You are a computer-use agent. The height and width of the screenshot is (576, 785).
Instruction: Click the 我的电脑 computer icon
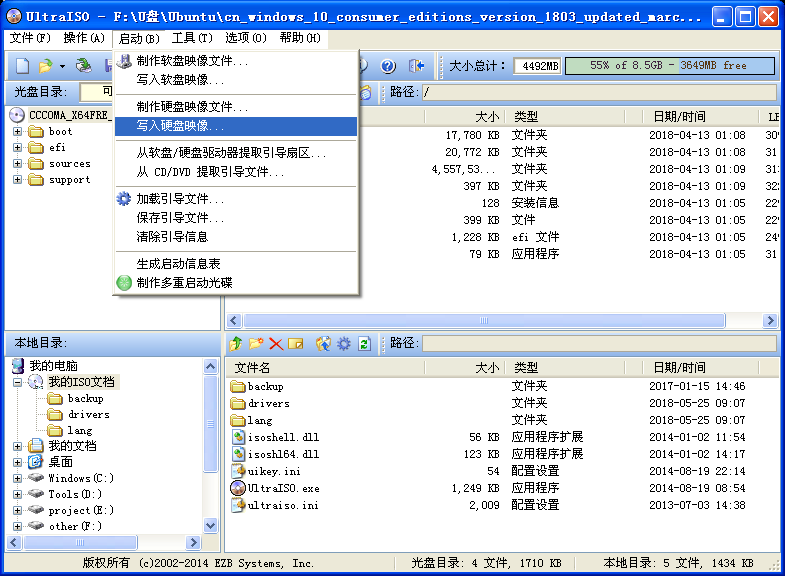pyautogui.click(x=18, y=366)
